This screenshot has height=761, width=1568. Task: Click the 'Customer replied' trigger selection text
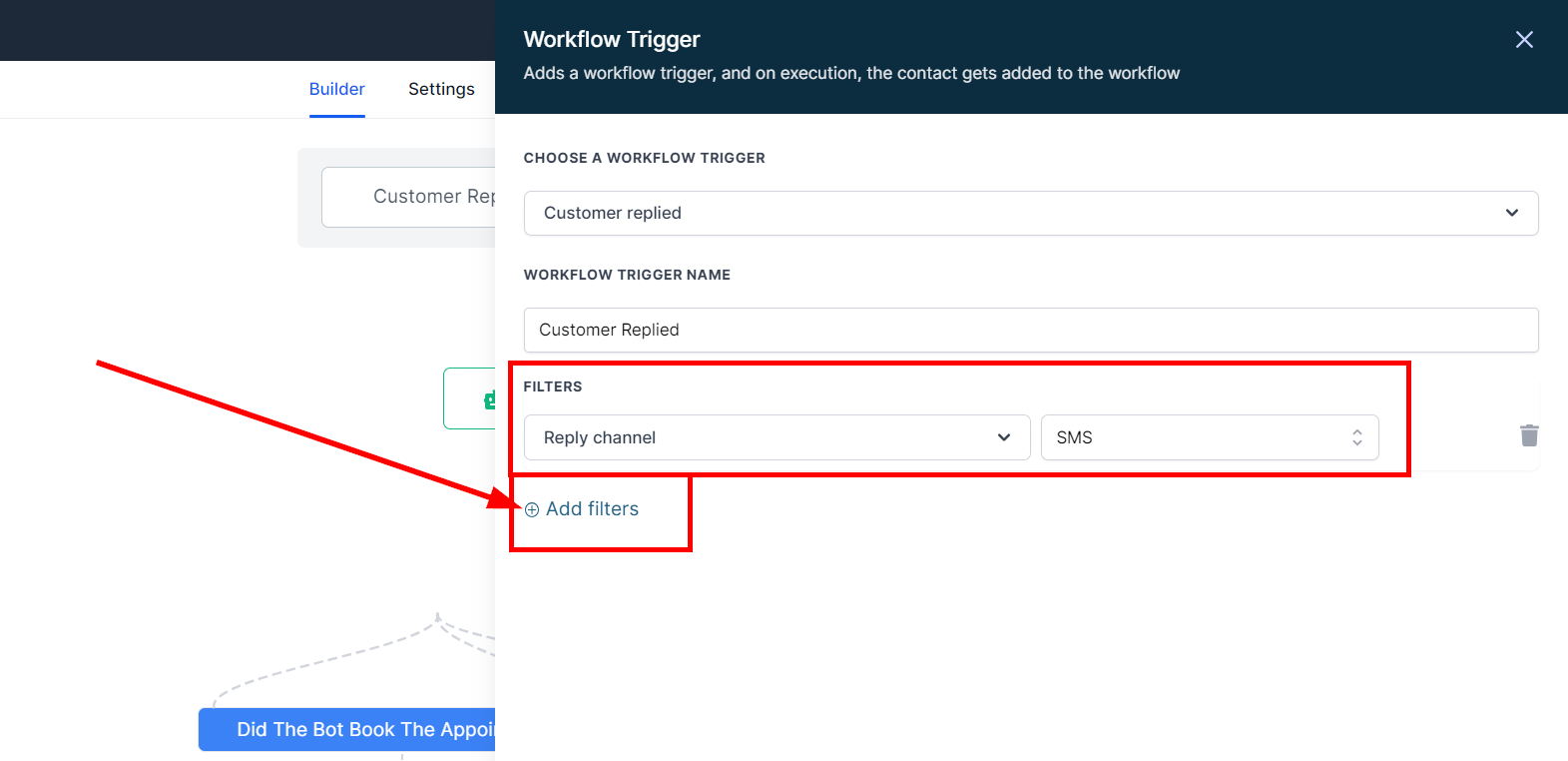point(612,213)
